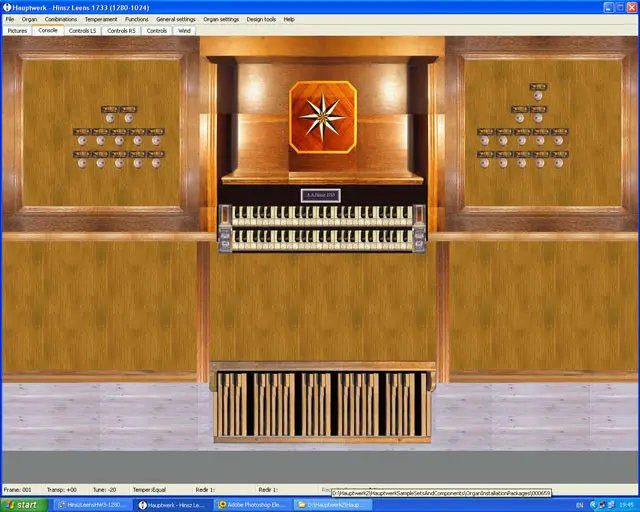Pull the top-left stop knob on left jamb
This screenshot has height=512, width=640.
point(110,118)
